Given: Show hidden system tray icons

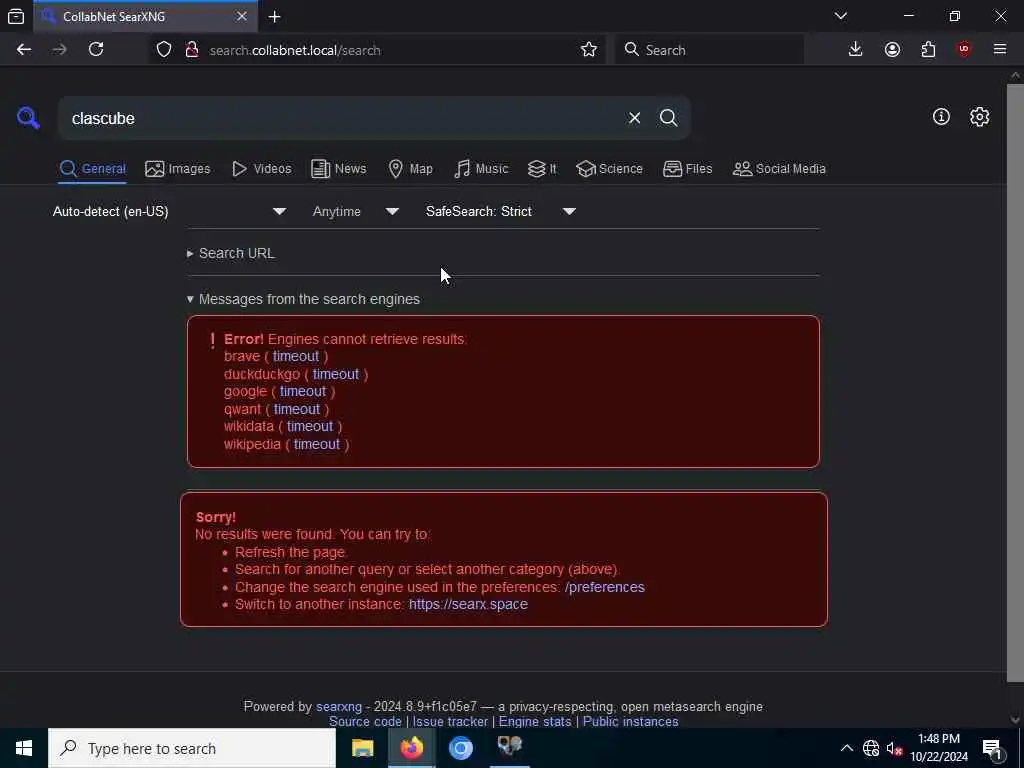Looking at the screenshot, I should tap(846, 748).
